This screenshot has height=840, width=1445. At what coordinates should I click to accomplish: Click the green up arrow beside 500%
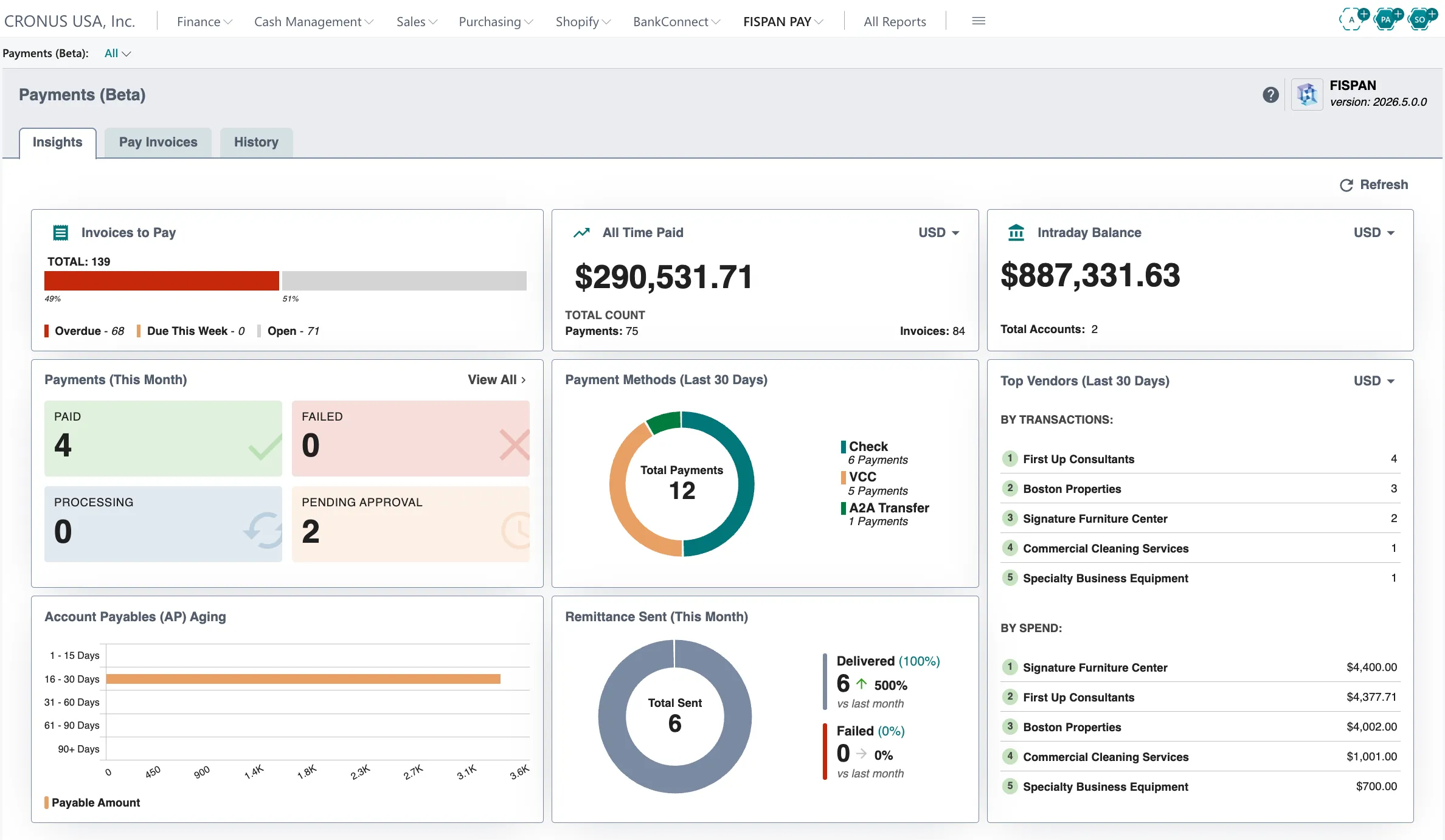pos(862,684)
